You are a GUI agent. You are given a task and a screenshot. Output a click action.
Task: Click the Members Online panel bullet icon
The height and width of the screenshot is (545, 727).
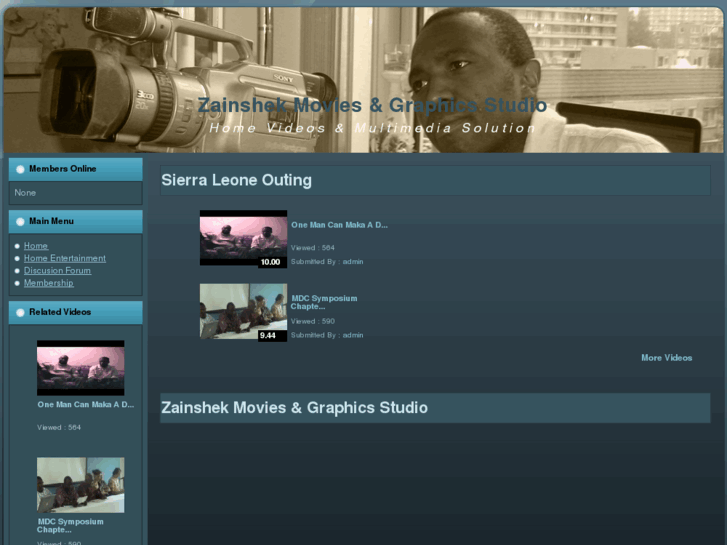pos(20,169)
